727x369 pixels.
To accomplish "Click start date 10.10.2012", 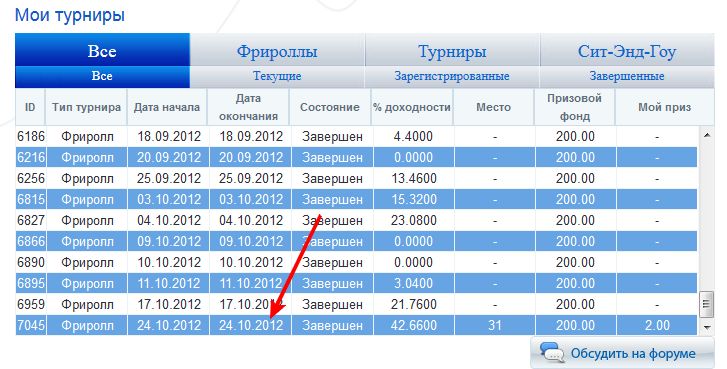I will pos(169,262).
